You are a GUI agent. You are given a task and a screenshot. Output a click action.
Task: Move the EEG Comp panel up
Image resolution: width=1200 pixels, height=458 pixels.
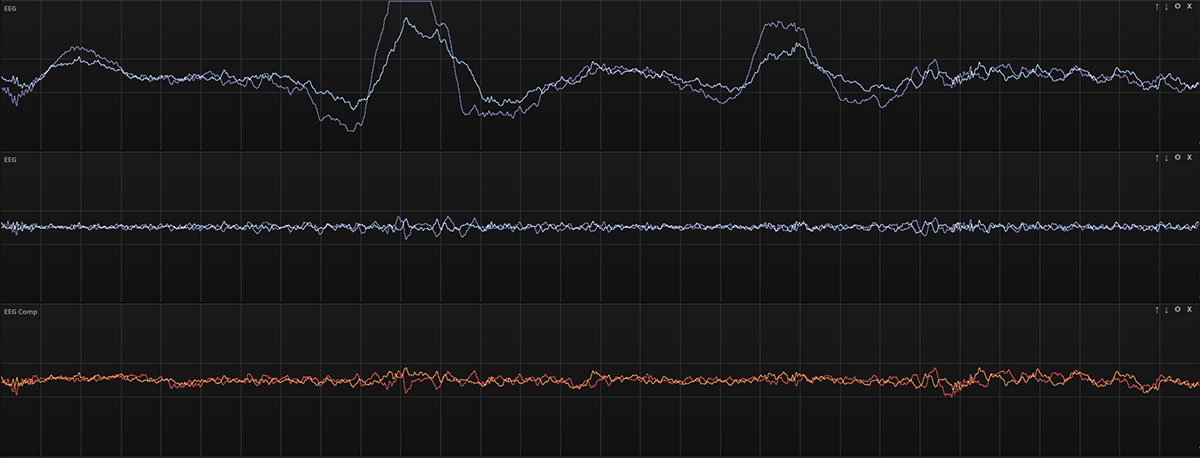point(1156,311)
